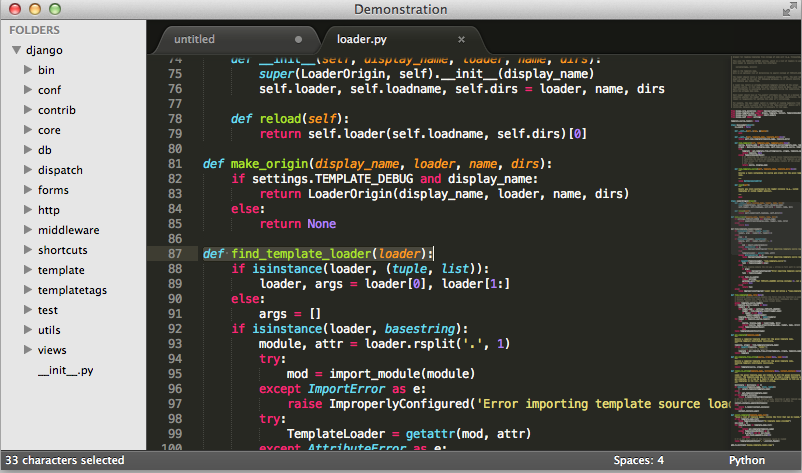Viewport: 802px width, 473px height.
Task: Expand the conf folder arrow
Action: point(28,89)
